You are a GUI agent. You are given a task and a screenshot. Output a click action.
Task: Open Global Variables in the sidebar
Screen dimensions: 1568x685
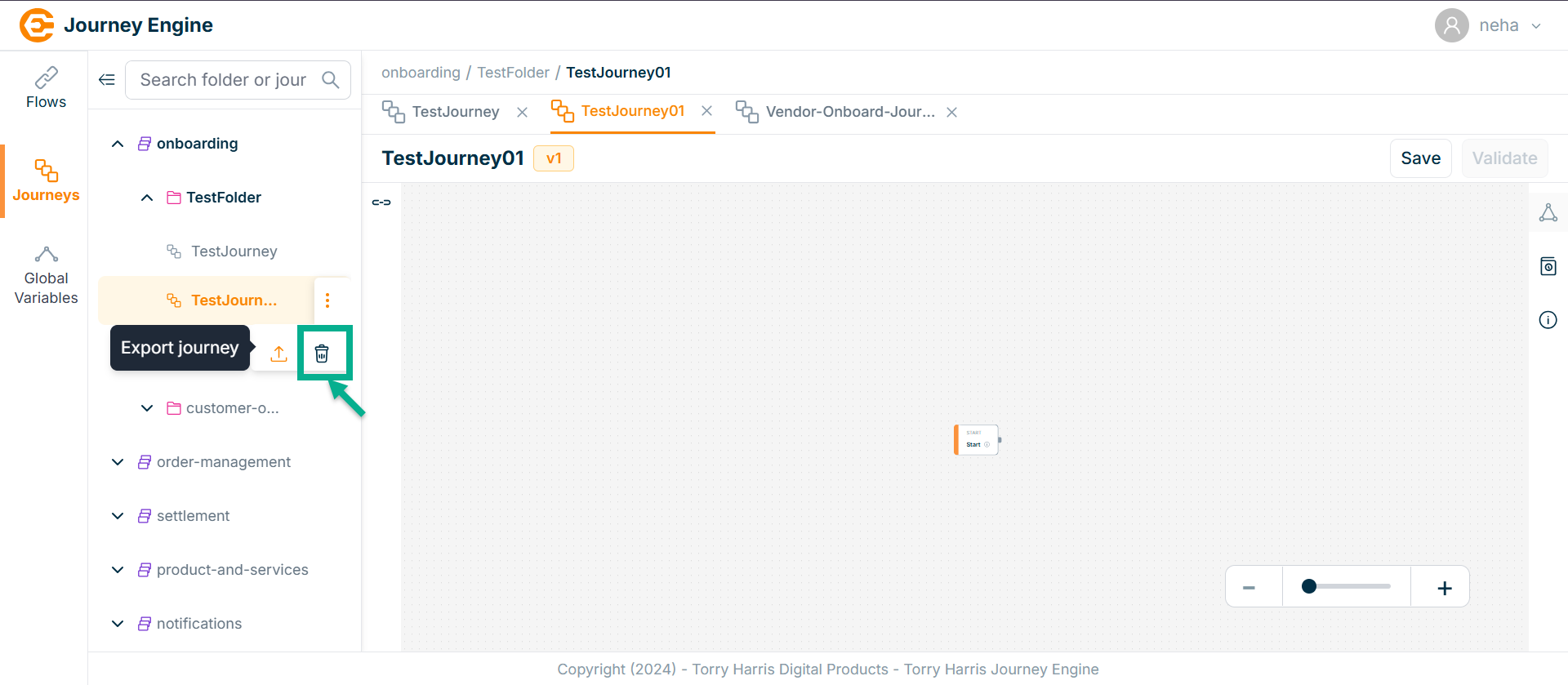point(46,276)
